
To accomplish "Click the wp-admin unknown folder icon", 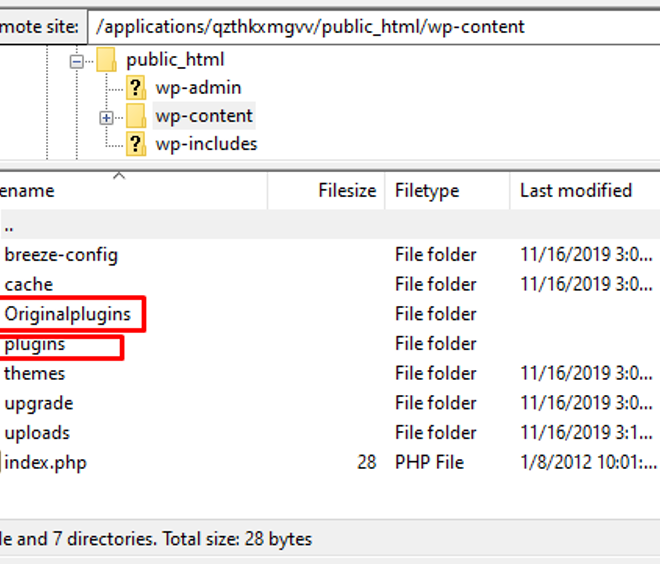I will pyautogui.click(x=136, y=88).
